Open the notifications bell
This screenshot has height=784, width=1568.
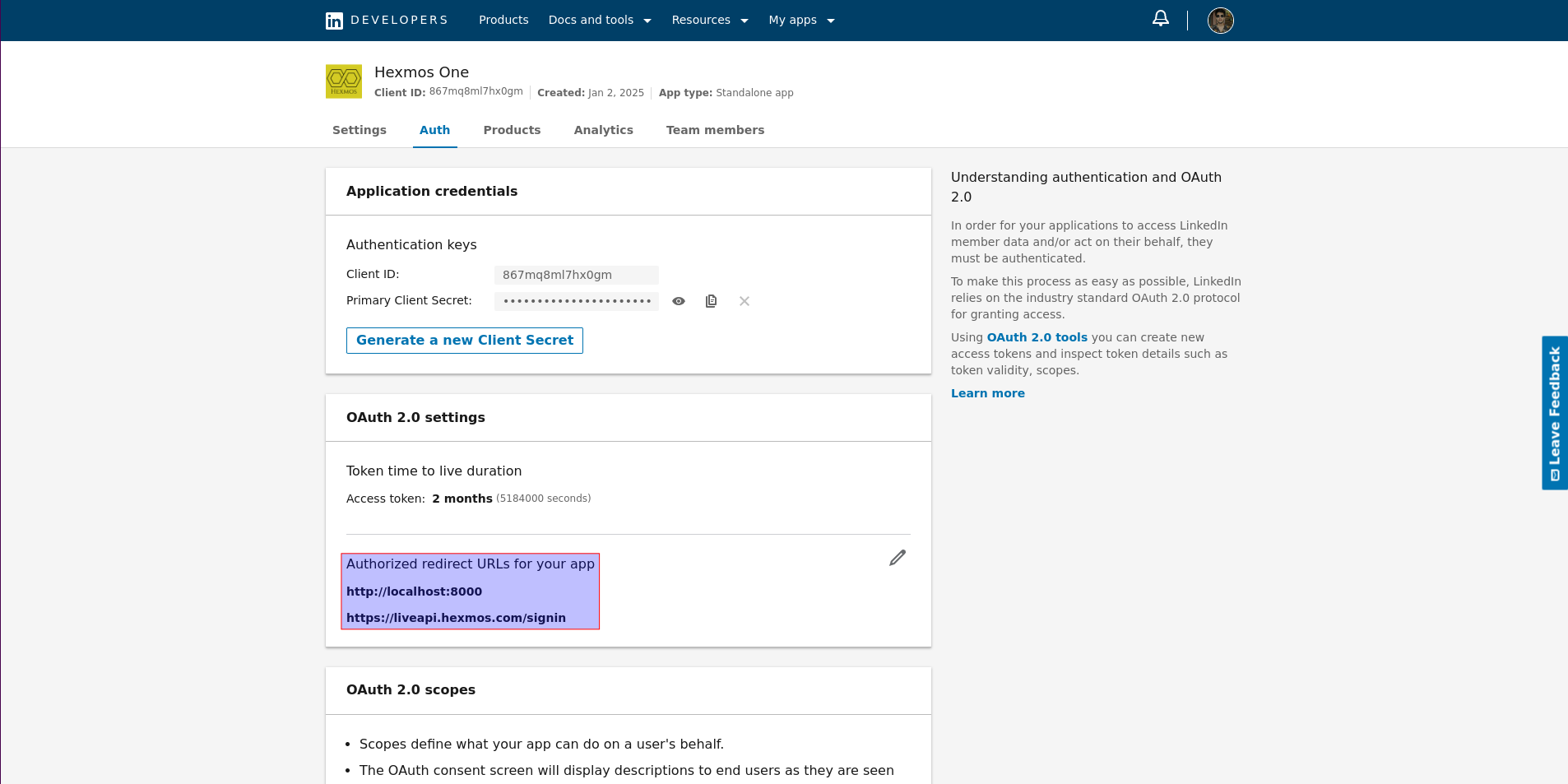coord(1160,19)
